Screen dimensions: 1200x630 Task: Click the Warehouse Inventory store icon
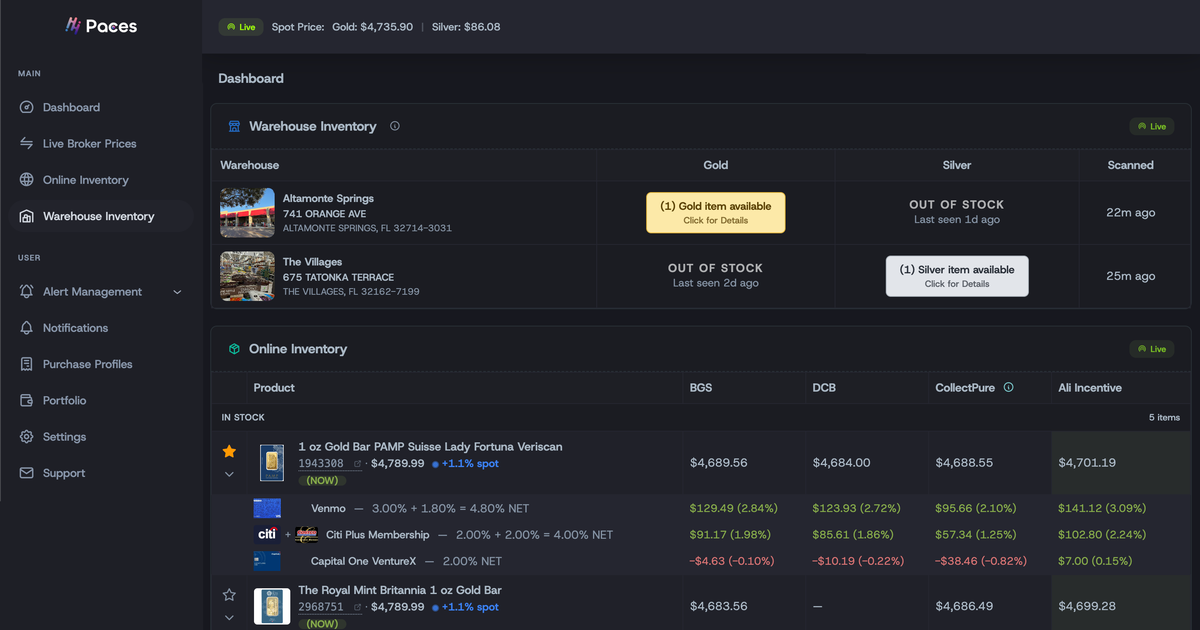pyautogui.click(x=234, y=126)
